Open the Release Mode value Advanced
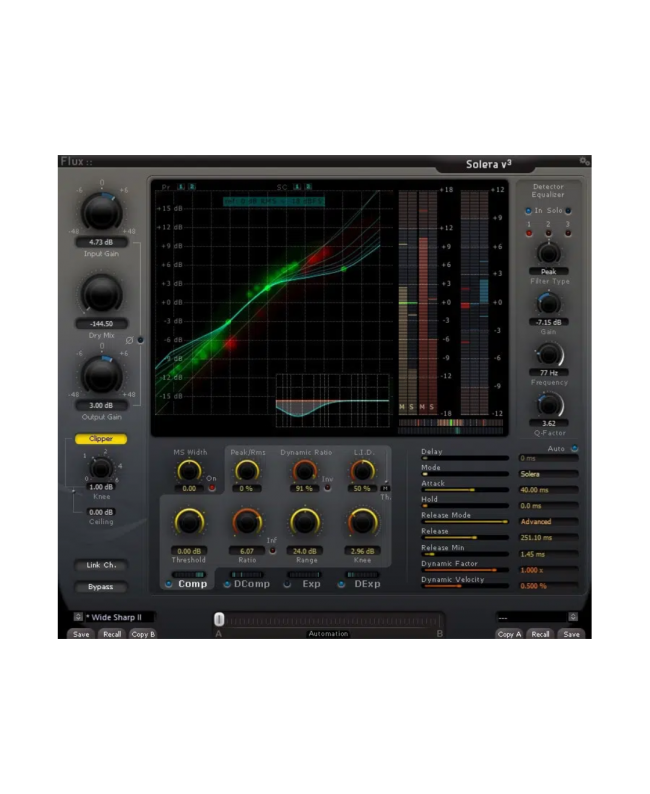Screen dimensions: 650x794 (549, 522)
